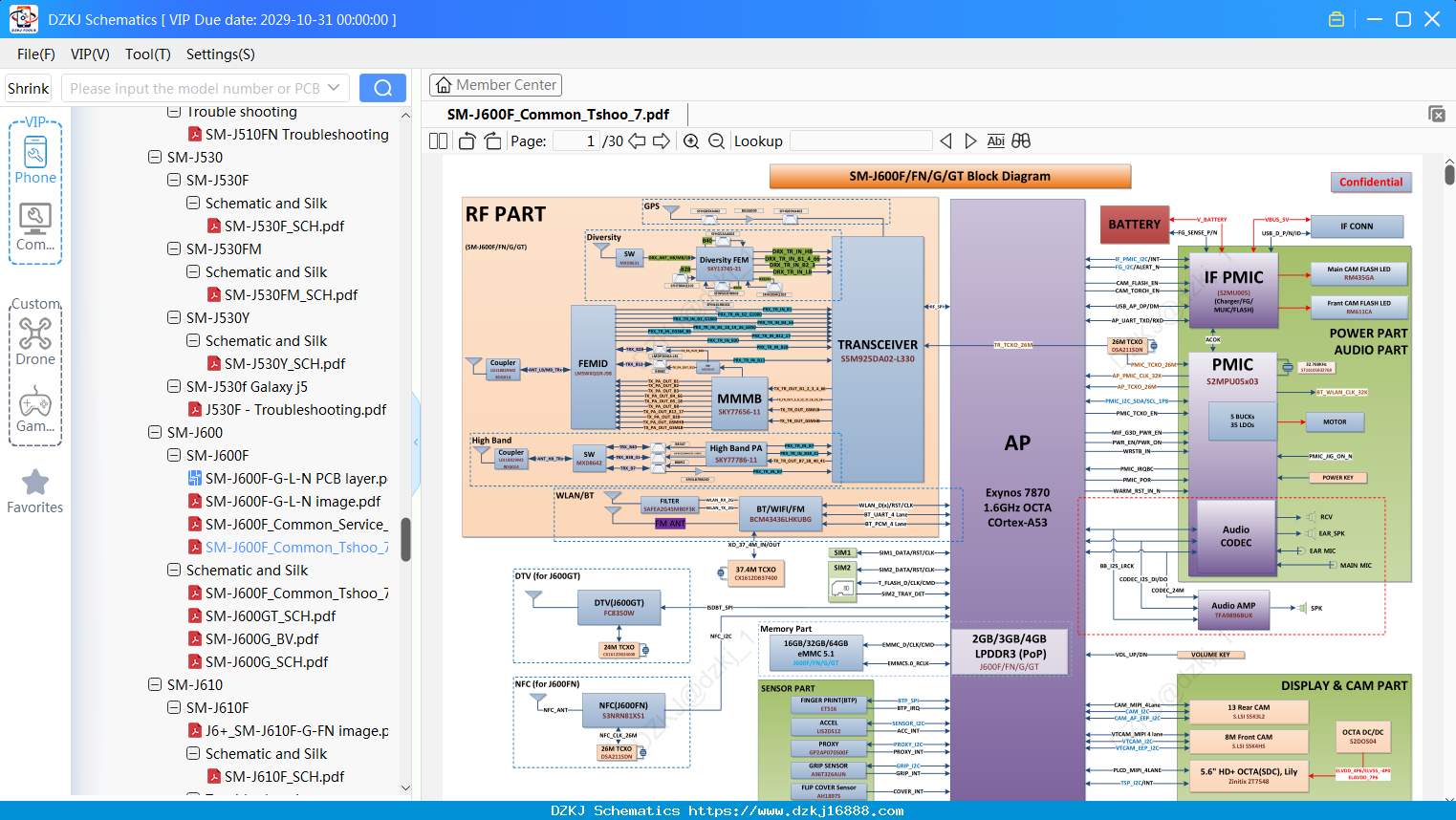
Task: Open the Member Center
Action: pos(495,85)
